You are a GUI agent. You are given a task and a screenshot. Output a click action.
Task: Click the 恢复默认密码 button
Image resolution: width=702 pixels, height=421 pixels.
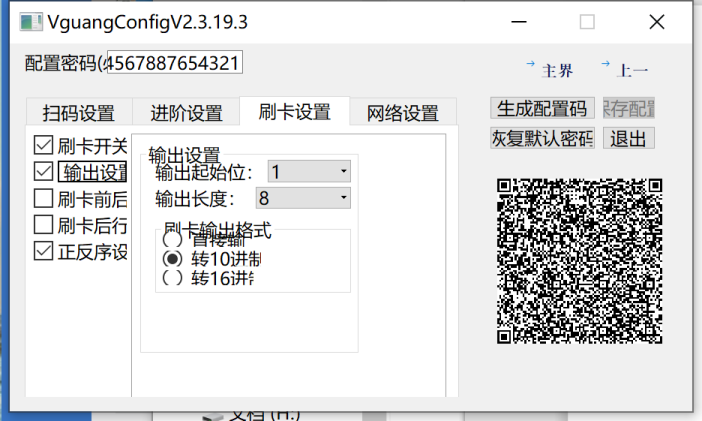pyautogui.click(x=542, y=138)
